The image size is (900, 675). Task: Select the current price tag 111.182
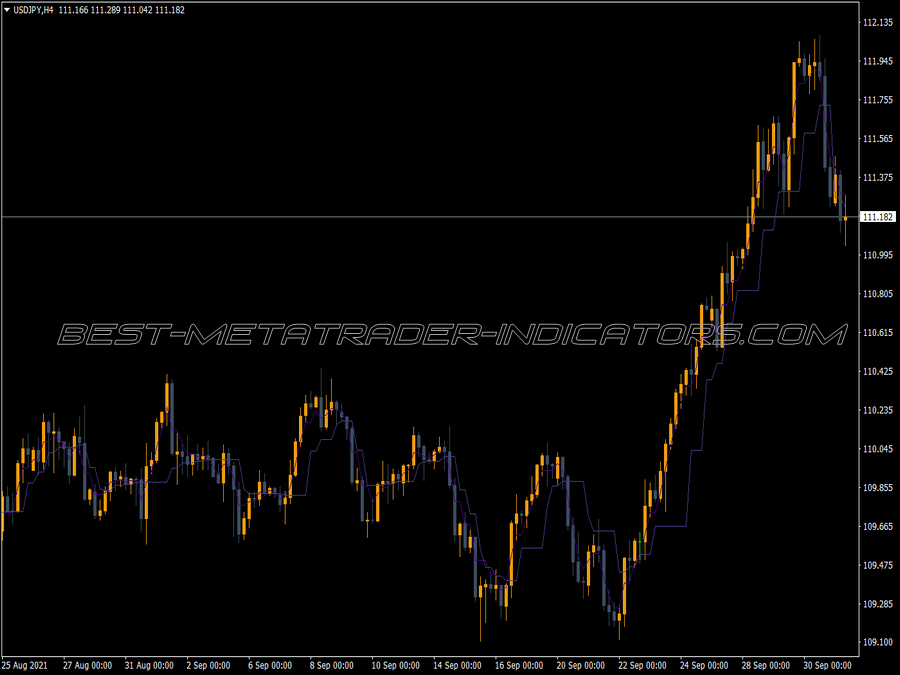pyautogui.click(x=878, y=217)
